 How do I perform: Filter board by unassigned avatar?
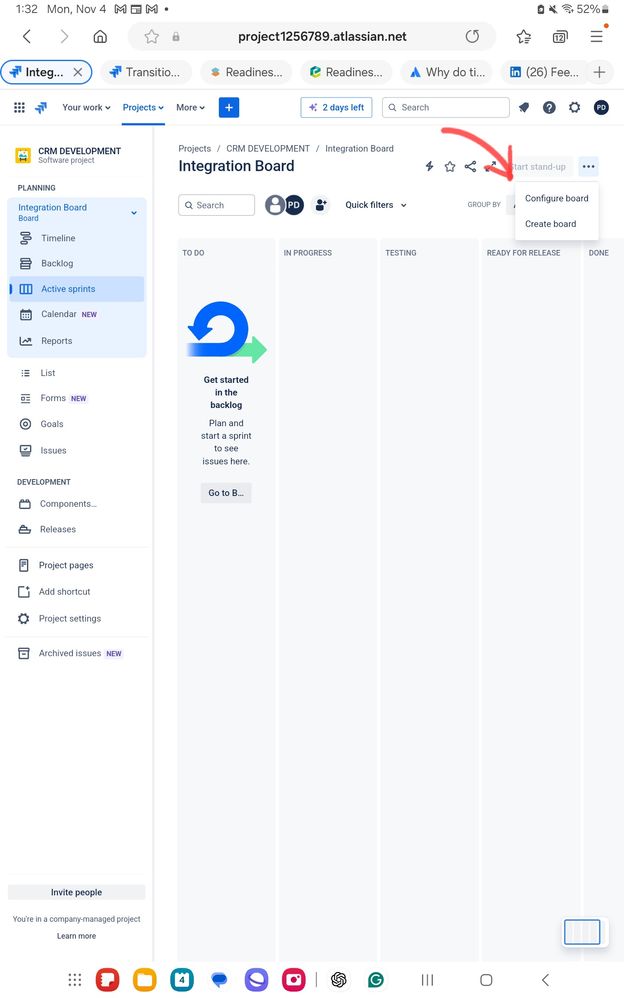tap(274, 205)
